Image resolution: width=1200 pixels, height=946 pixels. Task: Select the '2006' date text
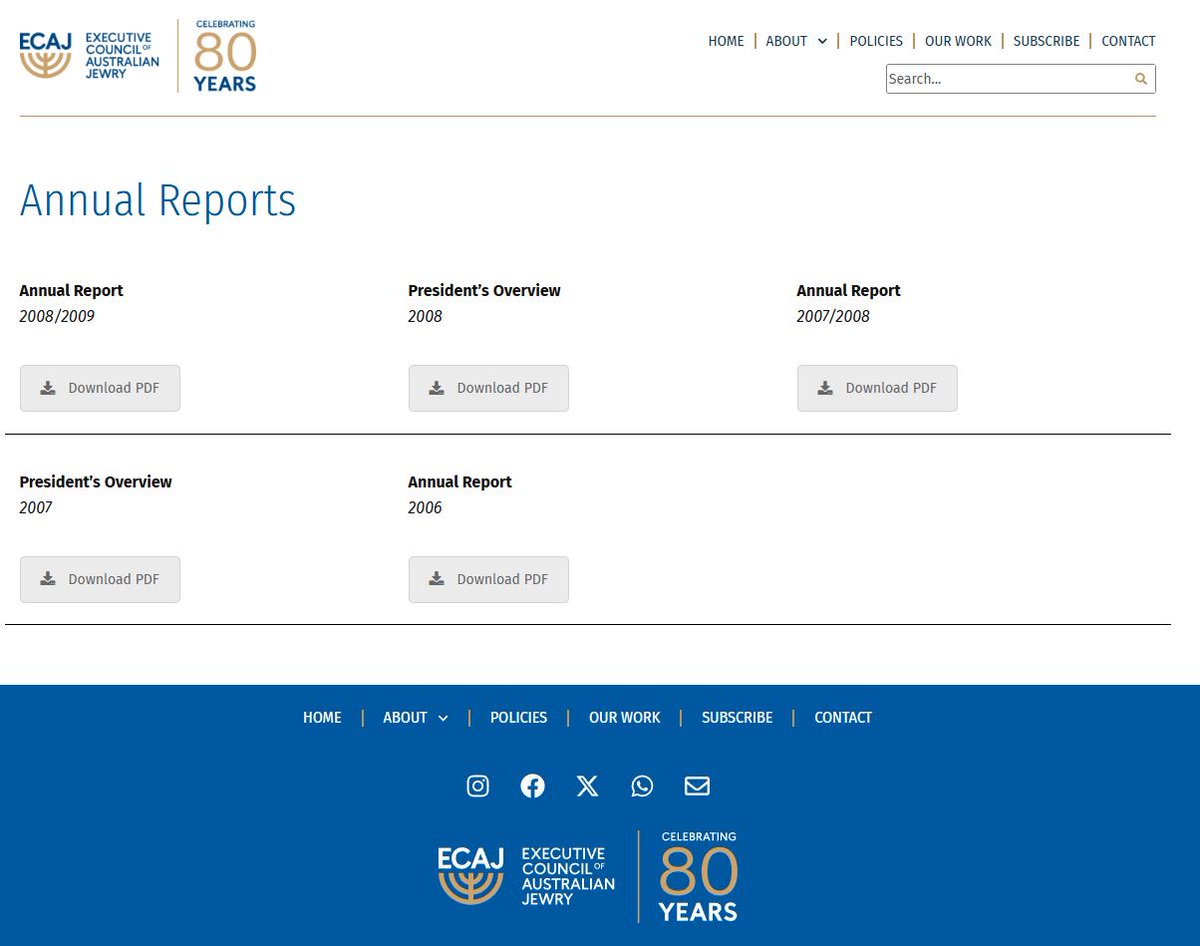point(425,507)
